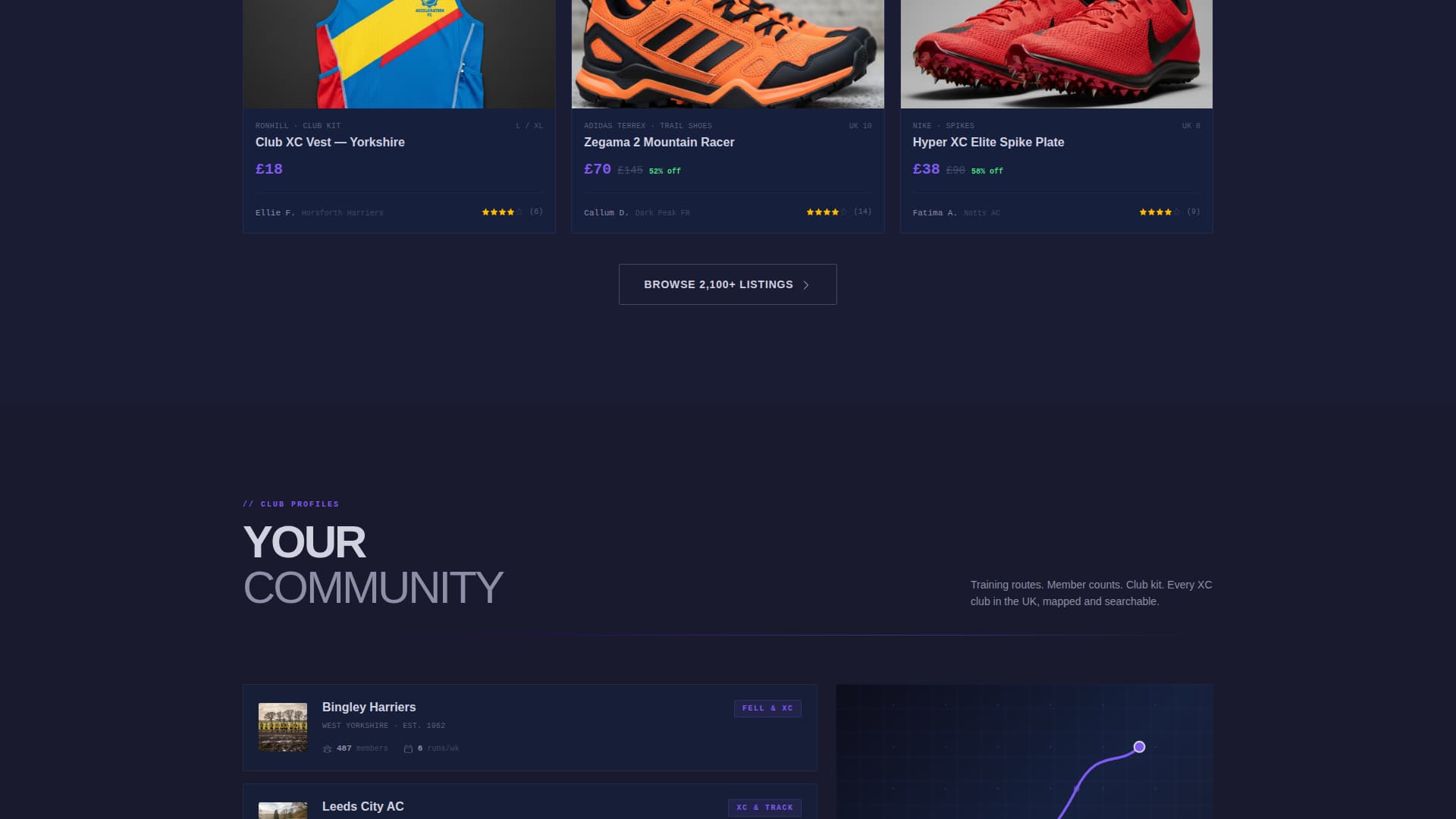Viewport: 1456px width, 819px height.
Task: Click the // Club Profiles section label
Action: pos(291,504)
